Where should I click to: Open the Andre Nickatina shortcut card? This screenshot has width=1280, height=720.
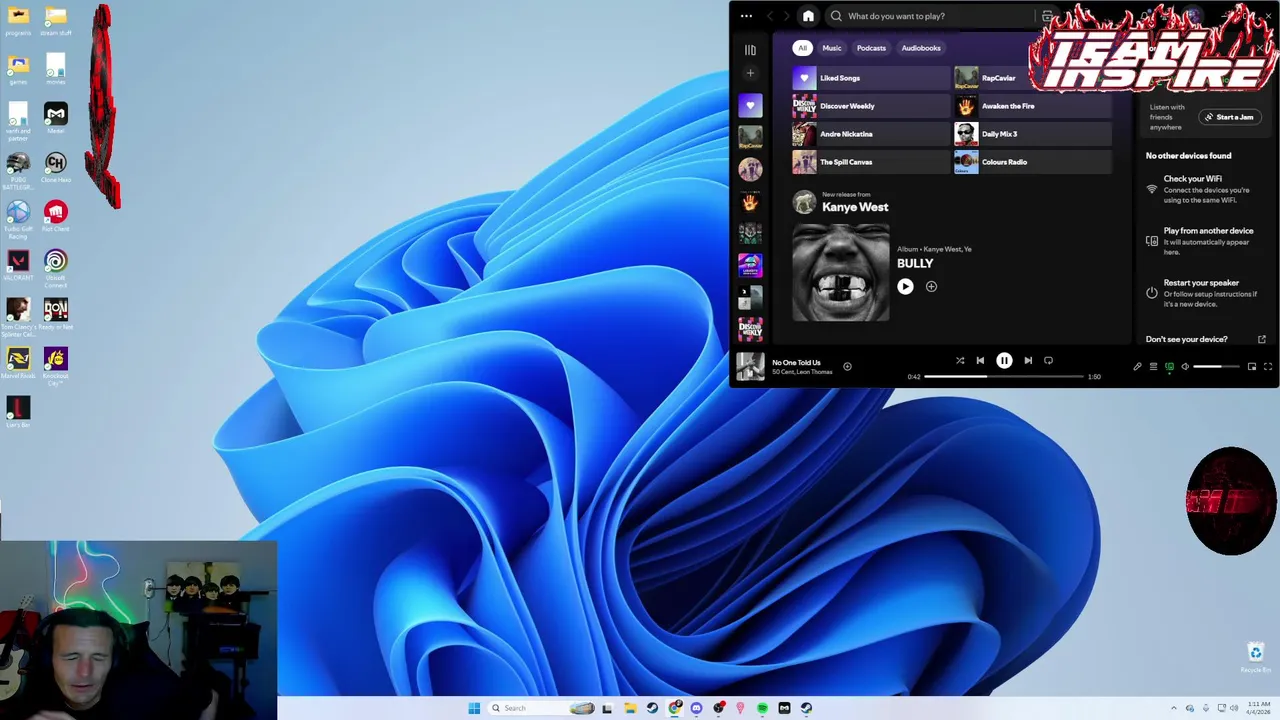(870, 134)
